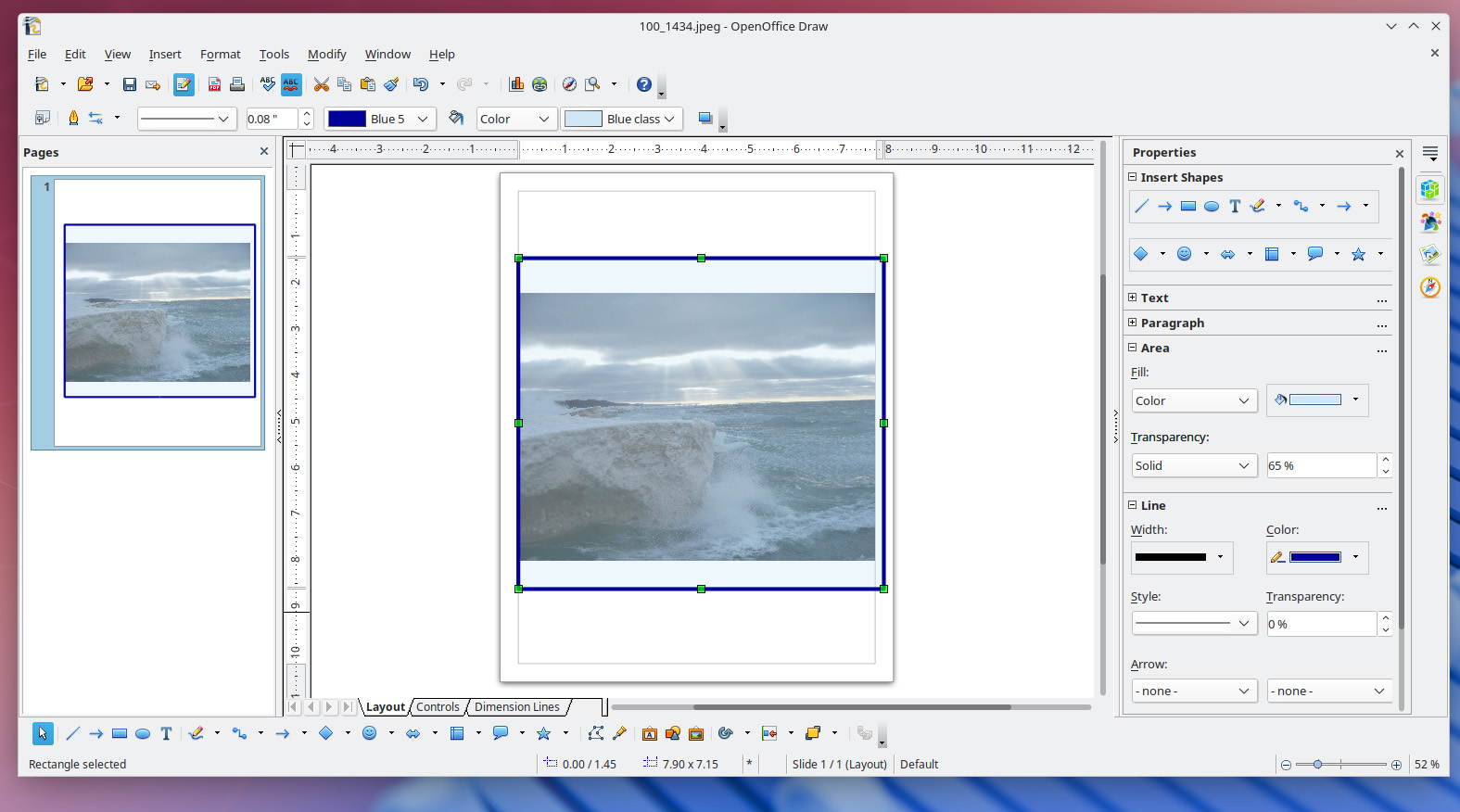The width and height of the screenshot is (1460, 812).
Task: Click the Save document icon
Action: 130,84
